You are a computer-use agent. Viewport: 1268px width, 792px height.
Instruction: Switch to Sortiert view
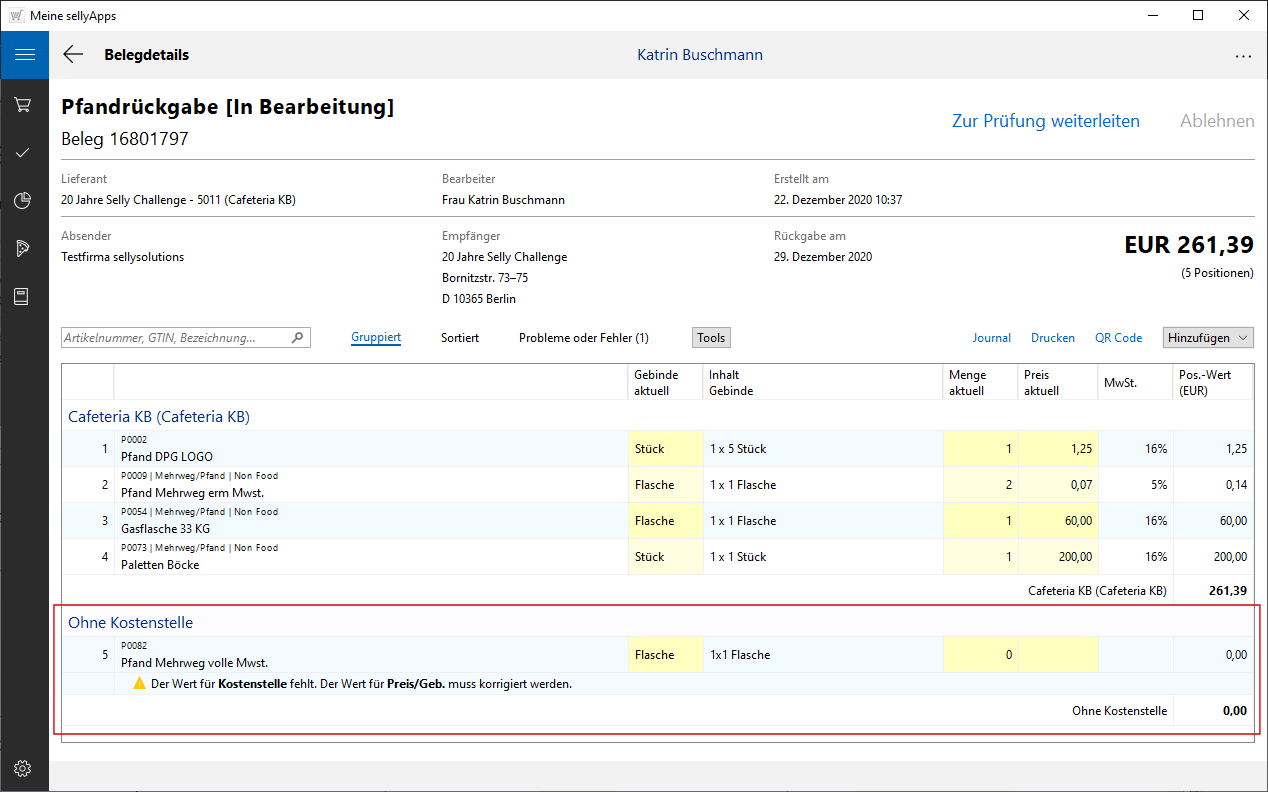click(x=460, y=338)
